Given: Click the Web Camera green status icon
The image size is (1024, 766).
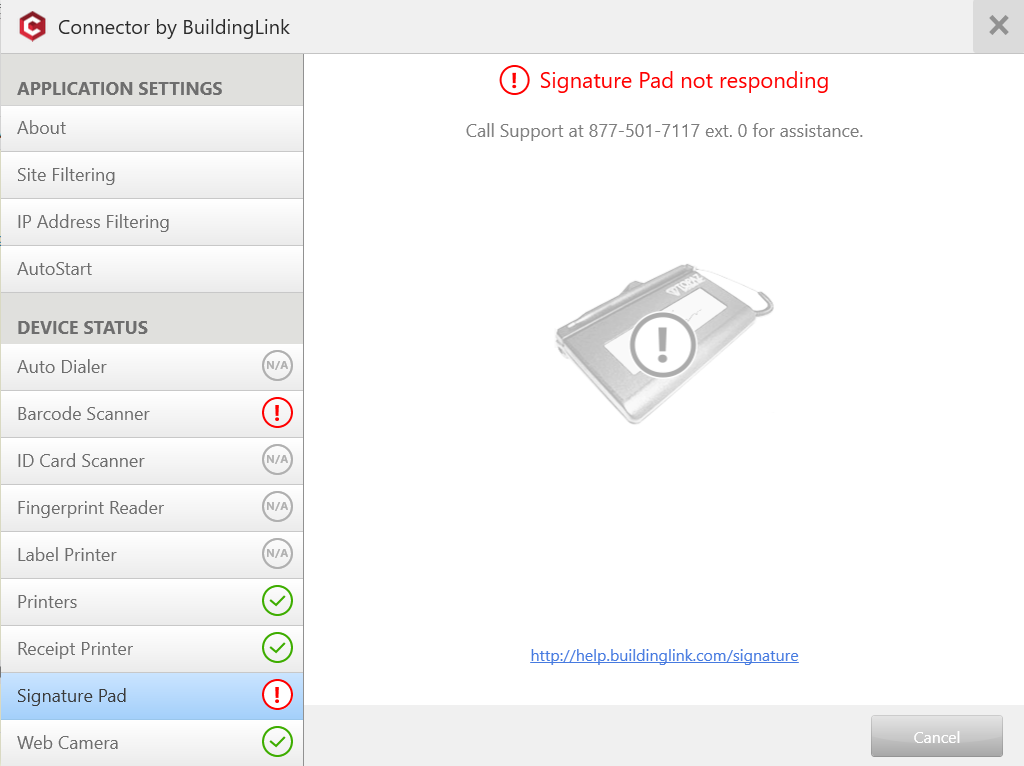Looking at the screenshot, I should [x=278, y=742].
